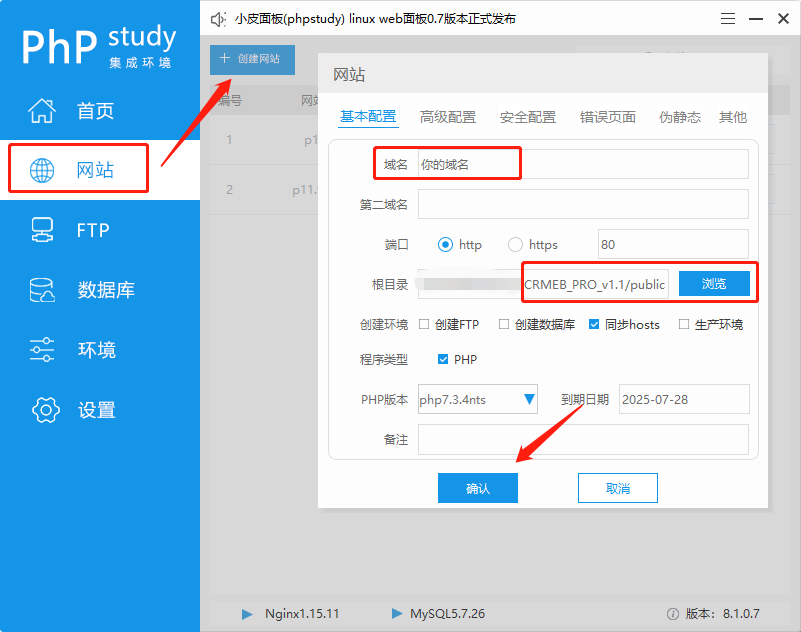Click the announcement text about linux web面板0.7
The width and height of the screenshot is (801, 632).
[375, 19]
